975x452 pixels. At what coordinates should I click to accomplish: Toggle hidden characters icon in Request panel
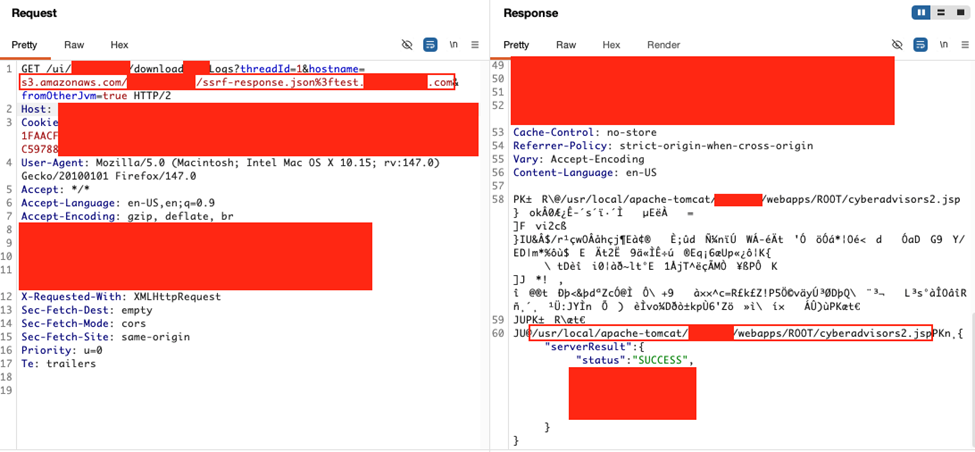click(407, 45)
